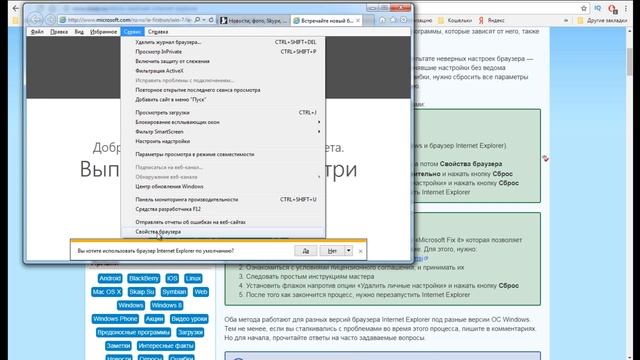640x360 pixels.
Task: Click the Видео уроки tag
Action: click(x=189, y=319)
